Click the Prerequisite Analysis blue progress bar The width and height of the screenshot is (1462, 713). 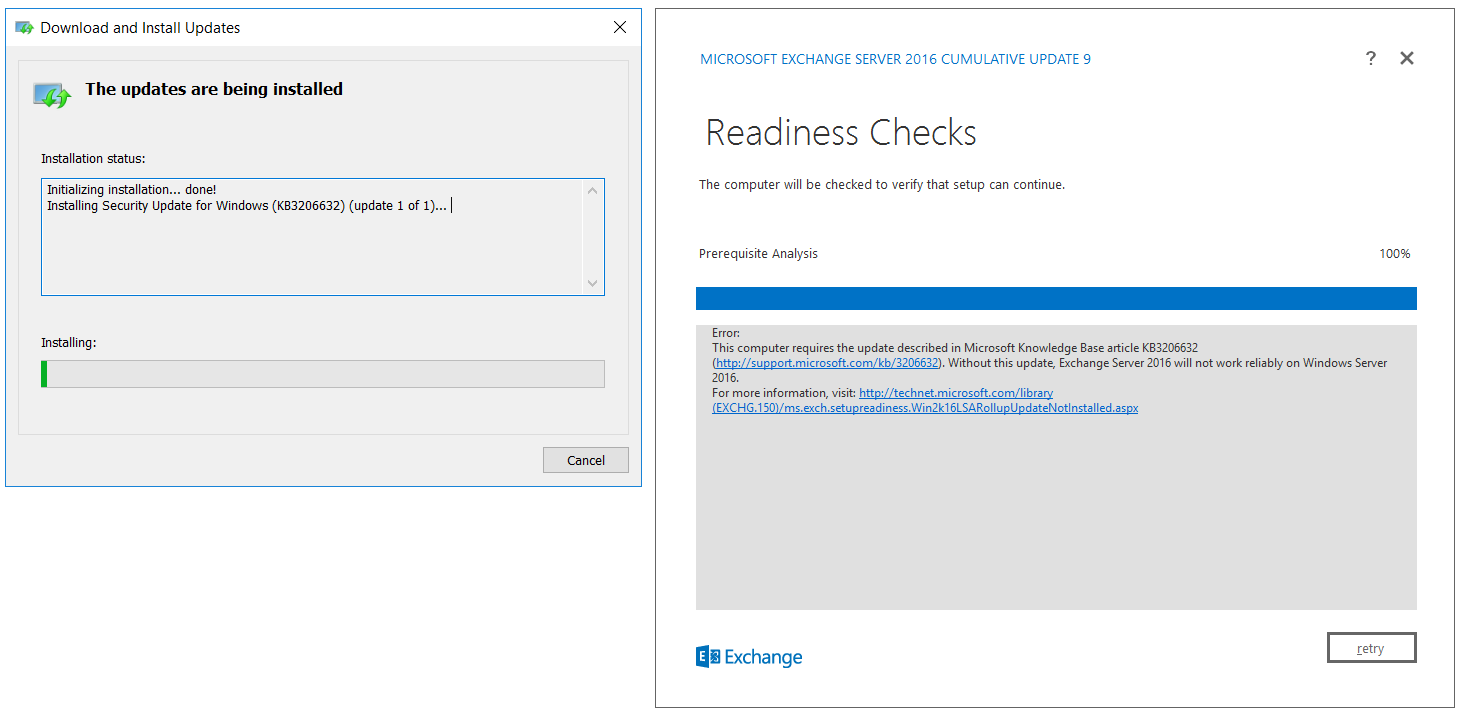(1056, 298)
